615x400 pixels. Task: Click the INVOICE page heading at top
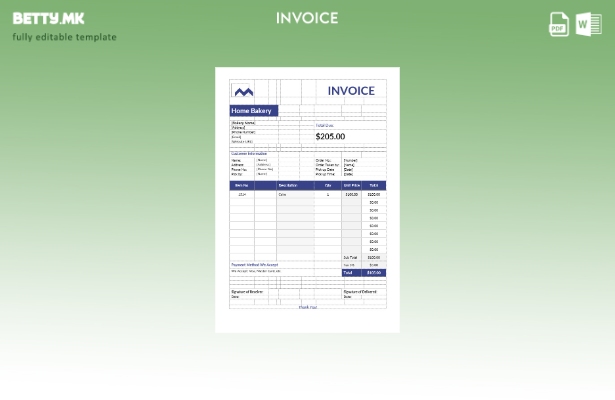coord(307,18)
